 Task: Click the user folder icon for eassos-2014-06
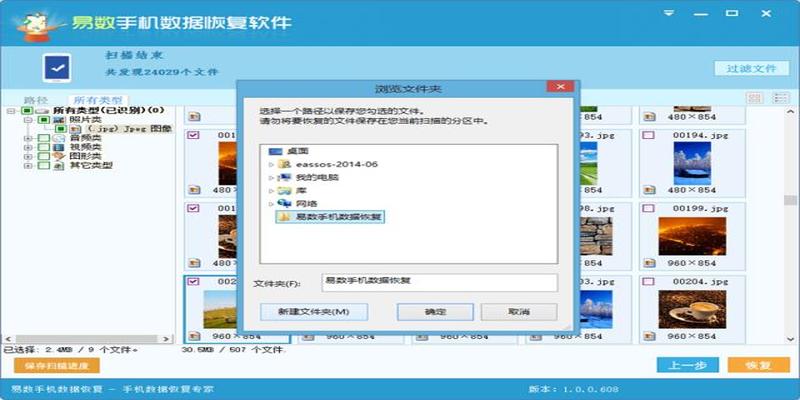[284, 164]
